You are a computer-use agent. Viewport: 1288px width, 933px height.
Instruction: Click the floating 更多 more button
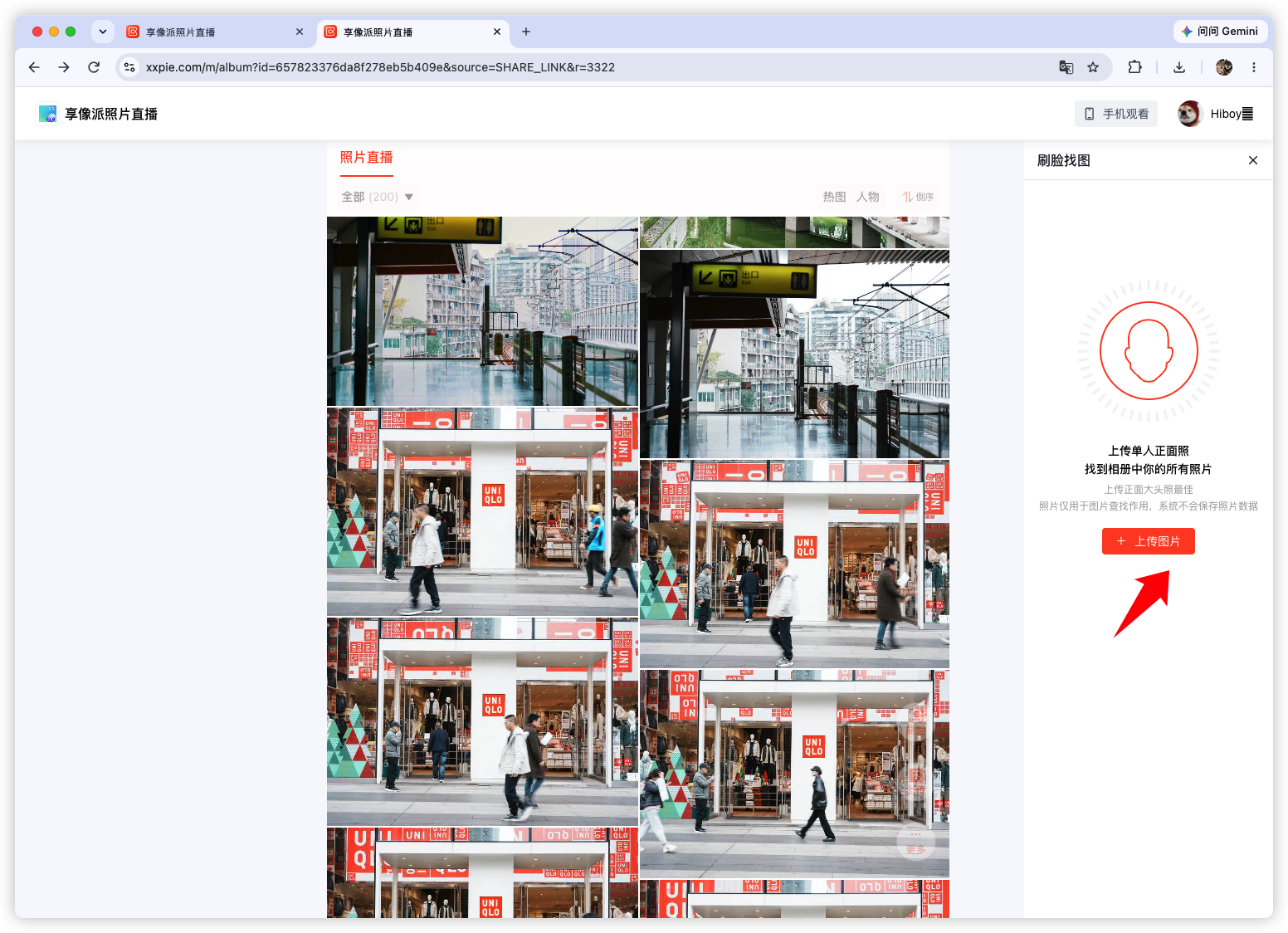click(x=916, y=843)
